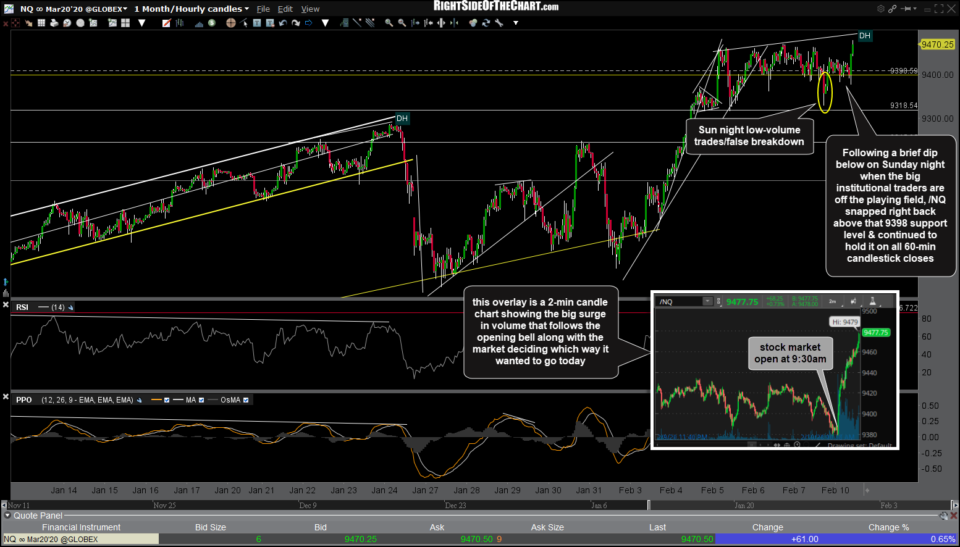Click the DH marker near Jan 24 peak
The height and width of the screenshot is (547, 960).
point(402,118)
